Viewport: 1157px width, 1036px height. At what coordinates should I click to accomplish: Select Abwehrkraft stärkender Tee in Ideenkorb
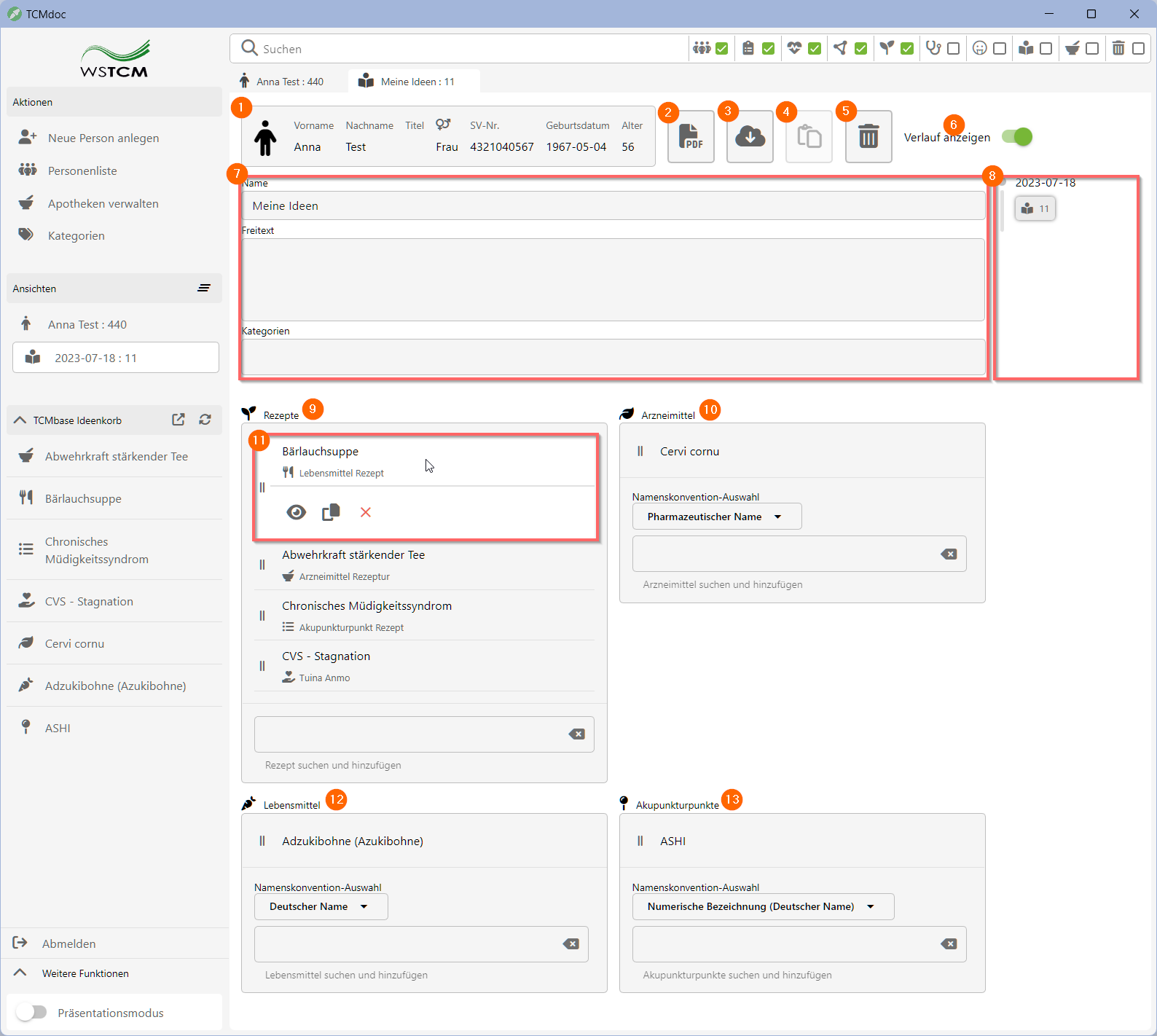tap(116, 456)
